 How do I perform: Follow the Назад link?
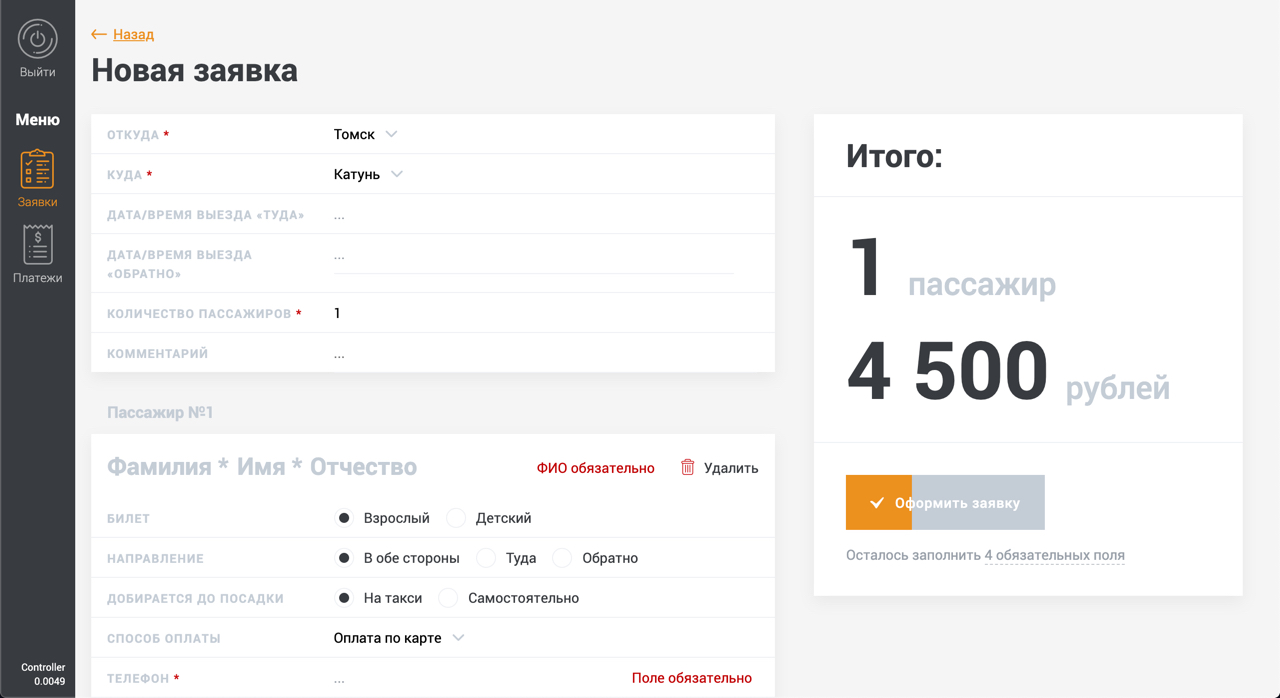click(133, 34)
